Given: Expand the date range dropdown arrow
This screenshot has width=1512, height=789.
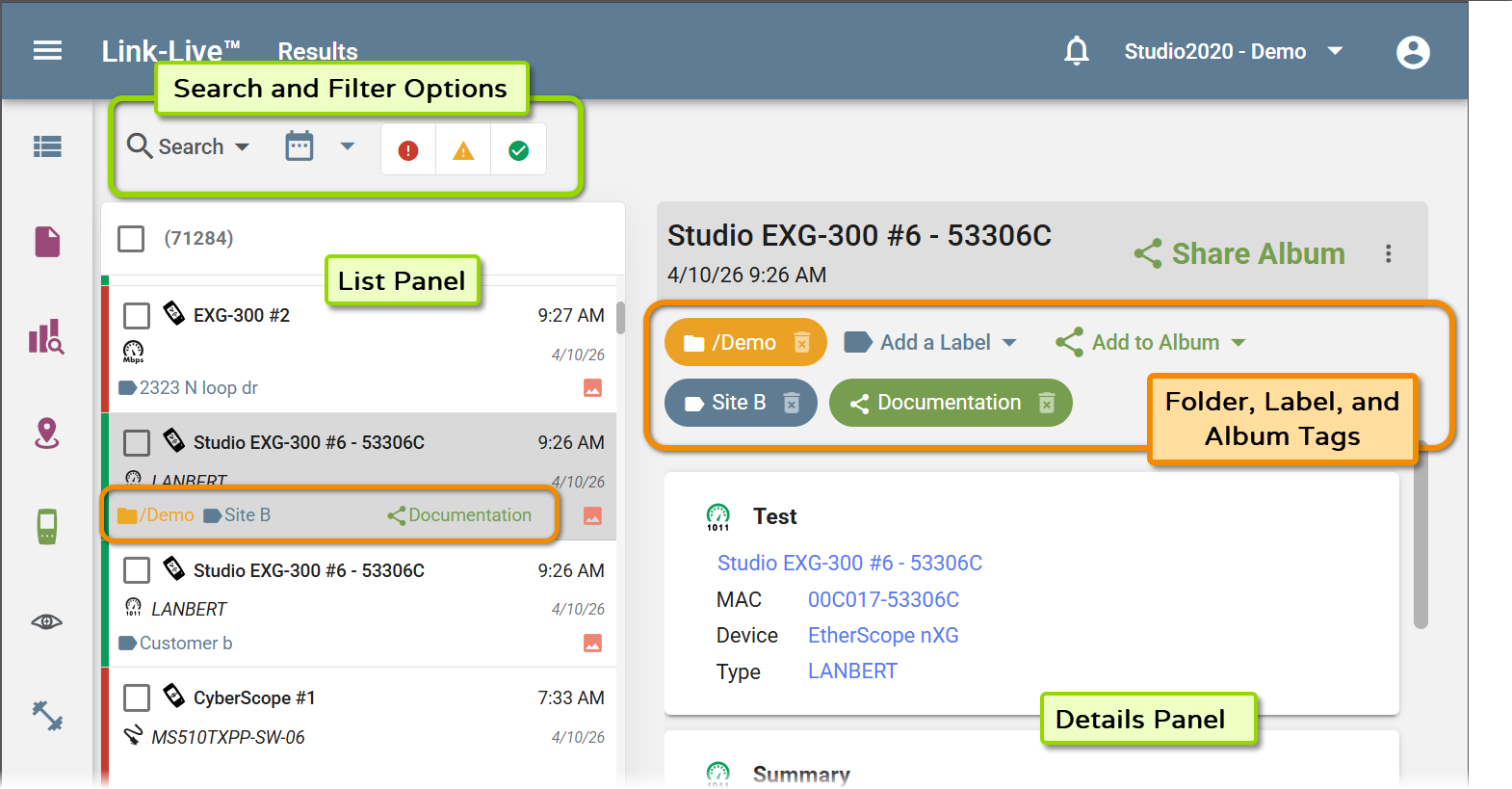Looking at the screenshot, I should pos(348,146).
